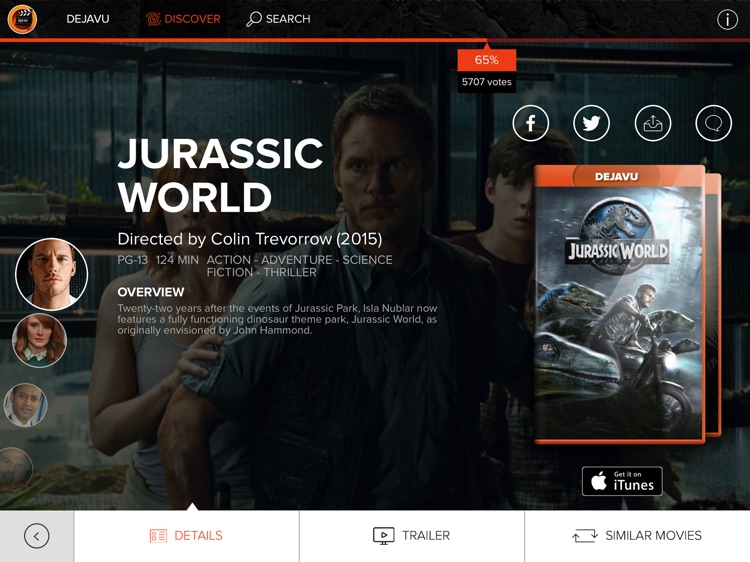
Task: Click the OVERVIEW heading
Action: tap(151, 292)
